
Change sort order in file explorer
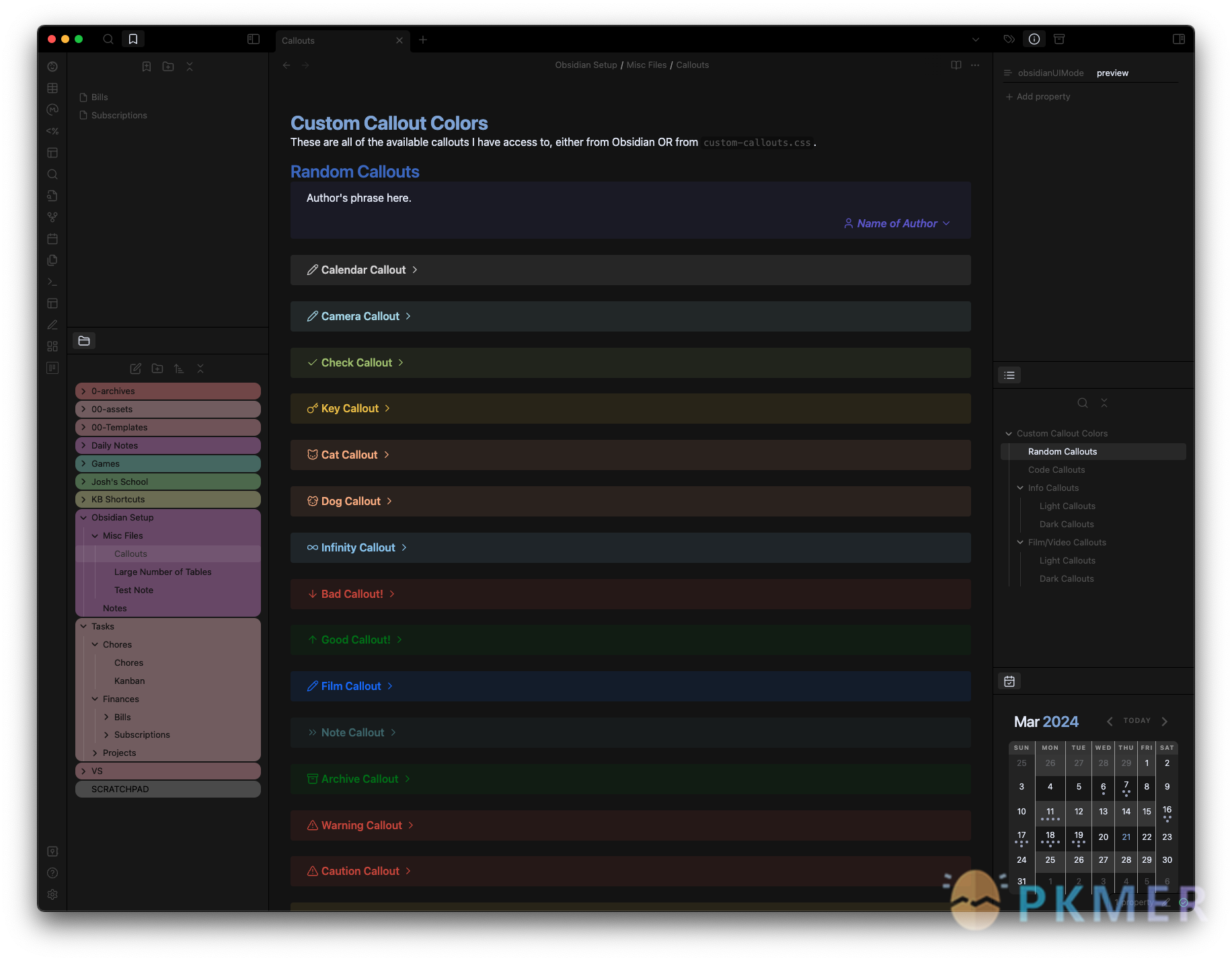coord(179,369)
